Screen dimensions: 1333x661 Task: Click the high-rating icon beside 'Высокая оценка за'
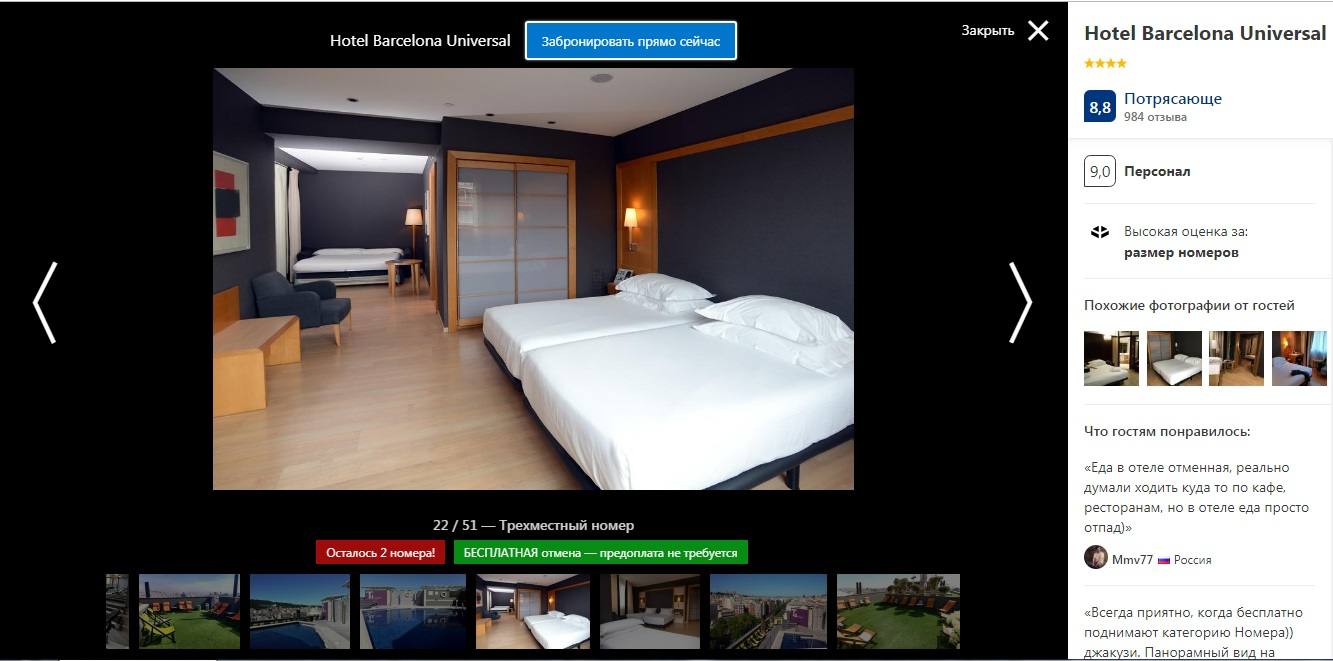pyautogui.click(x=1099, y=232)
